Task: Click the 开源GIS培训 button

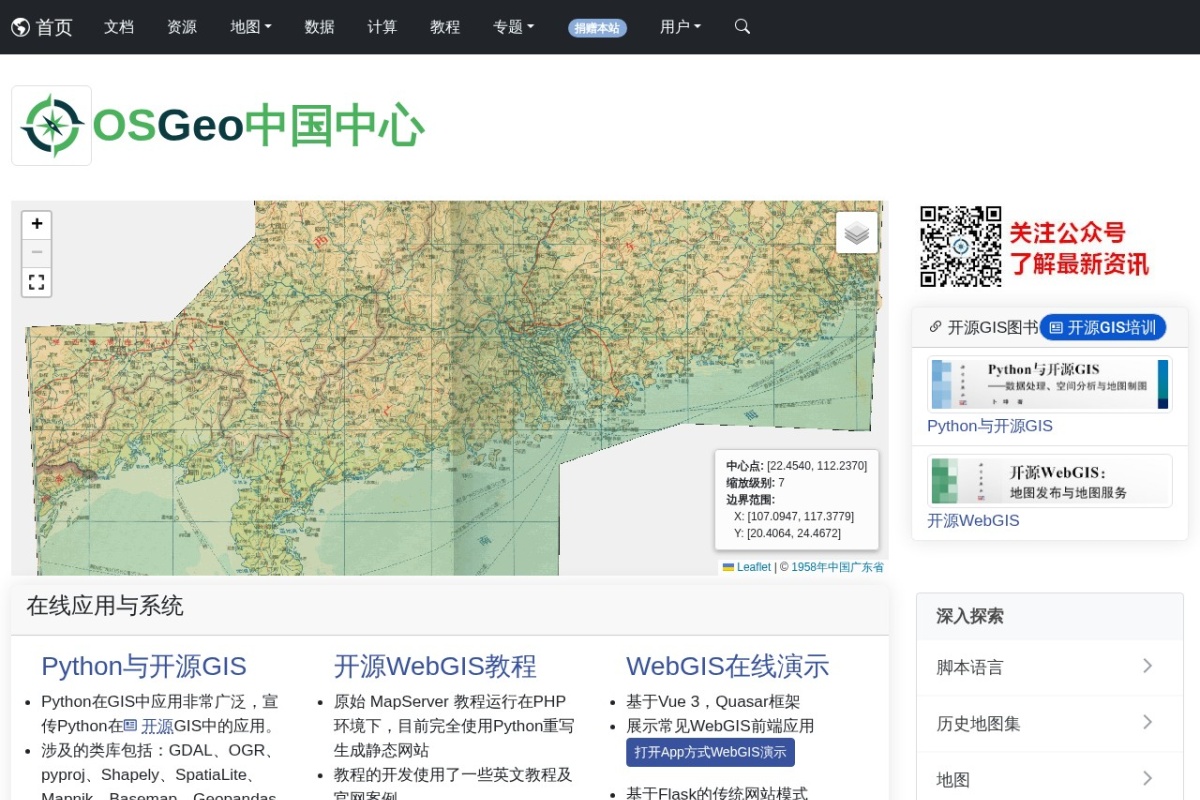Action: pos(1103,327)
